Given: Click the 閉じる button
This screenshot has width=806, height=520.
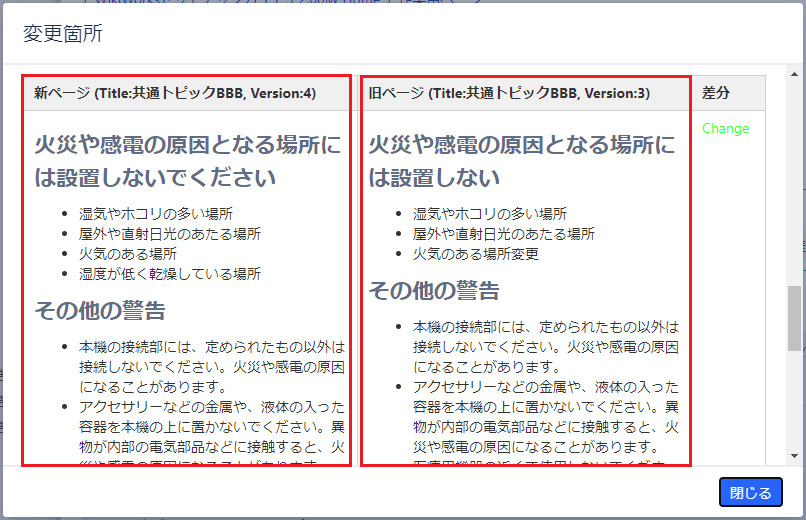Looking at the screenshot, I should click(x=750, y=492).
